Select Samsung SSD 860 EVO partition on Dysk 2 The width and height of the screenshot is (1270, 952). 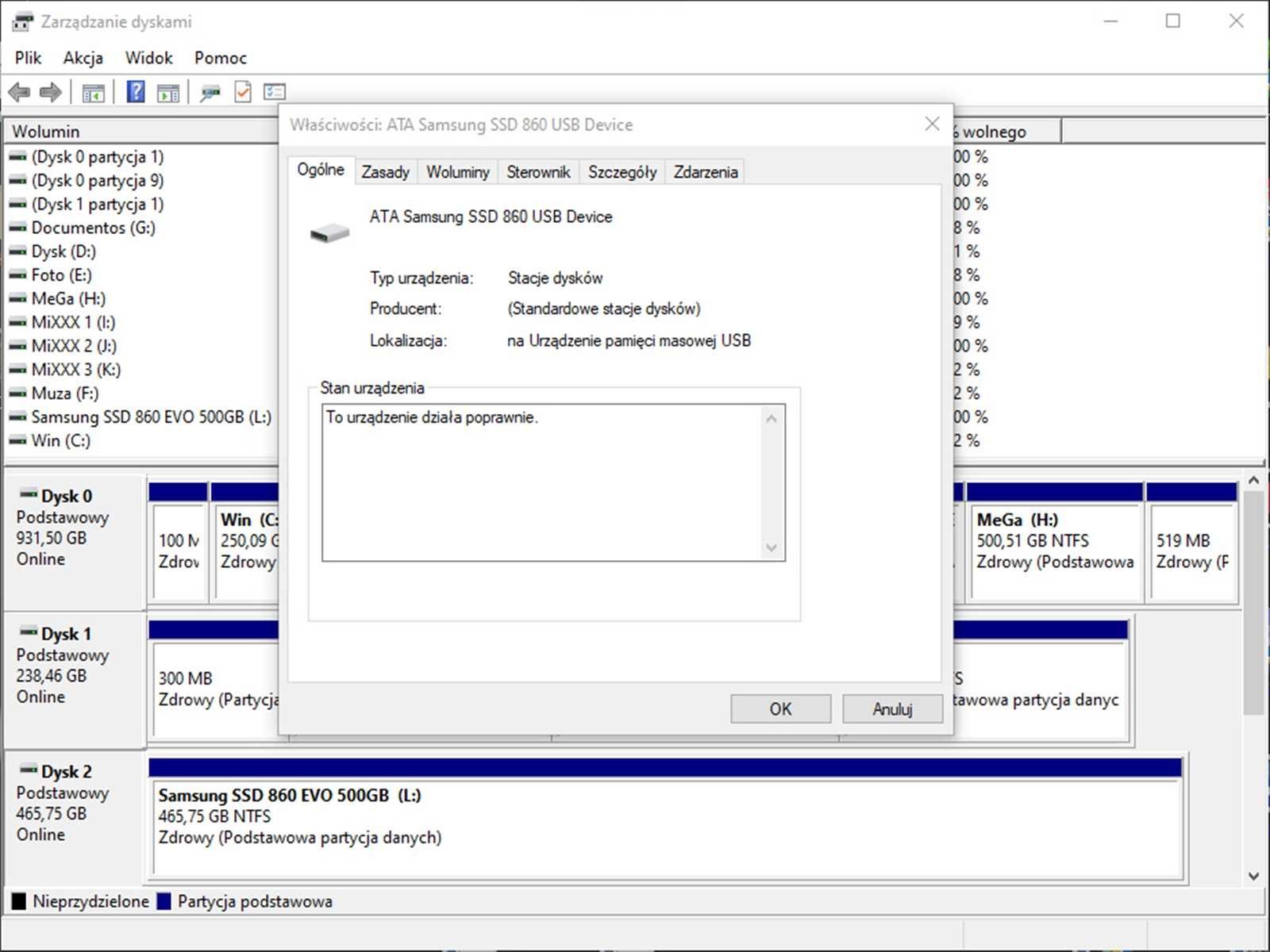click(x=665, y=818)
